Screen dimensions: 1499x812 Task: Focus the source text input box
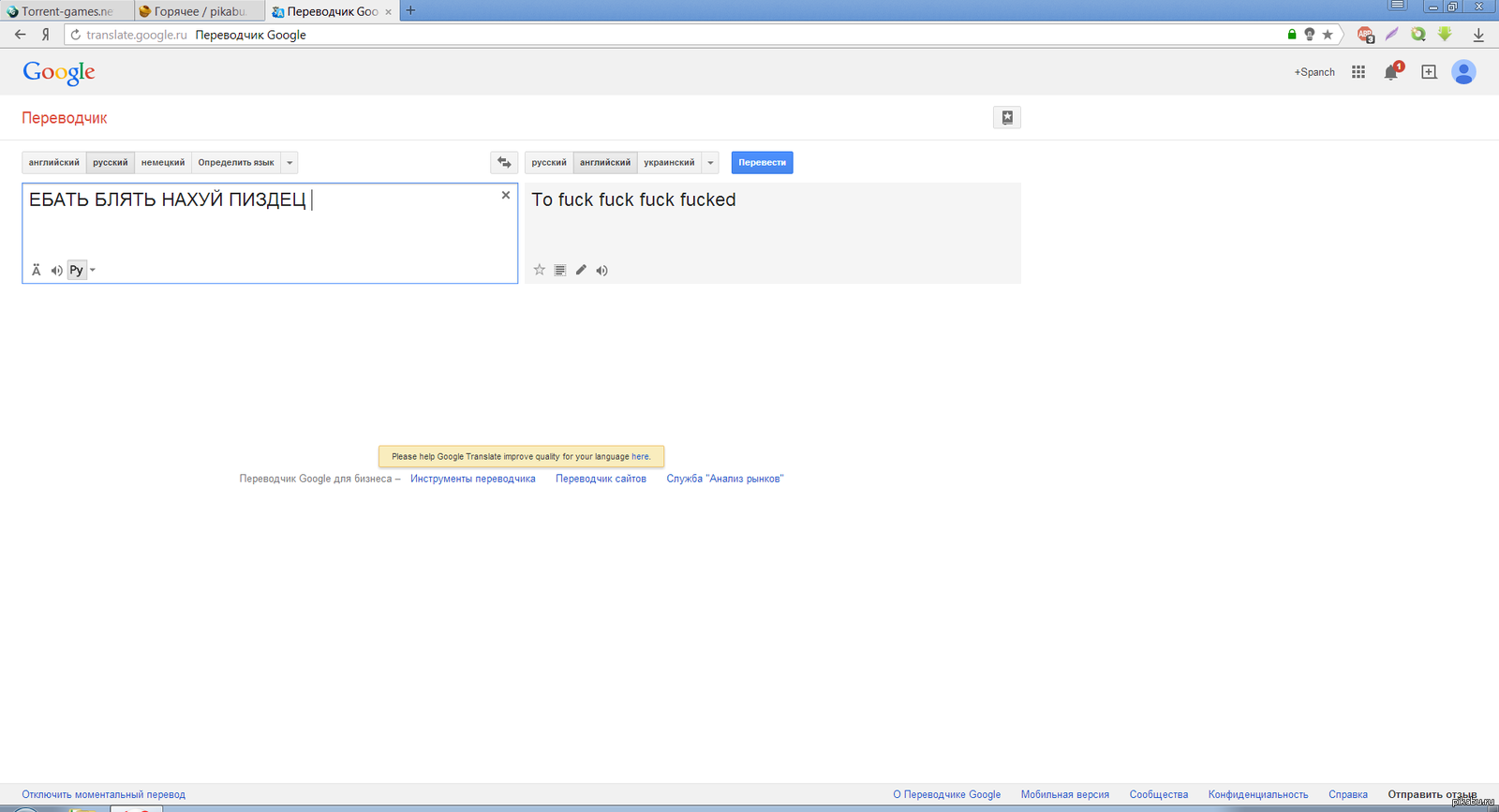click(270, 233)
